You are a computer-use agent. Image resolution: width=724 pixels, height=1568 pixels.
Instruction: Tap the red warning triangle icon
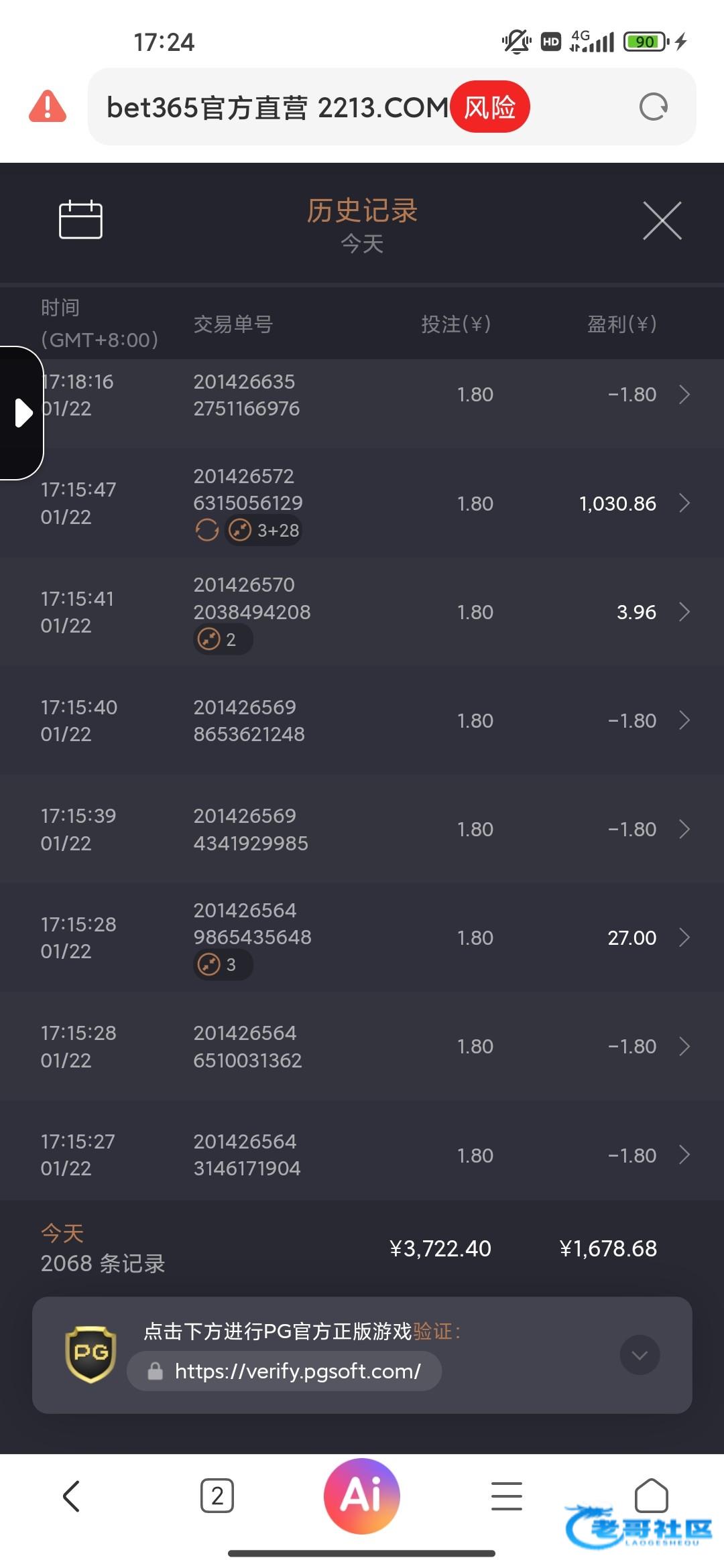pos(48,107)
